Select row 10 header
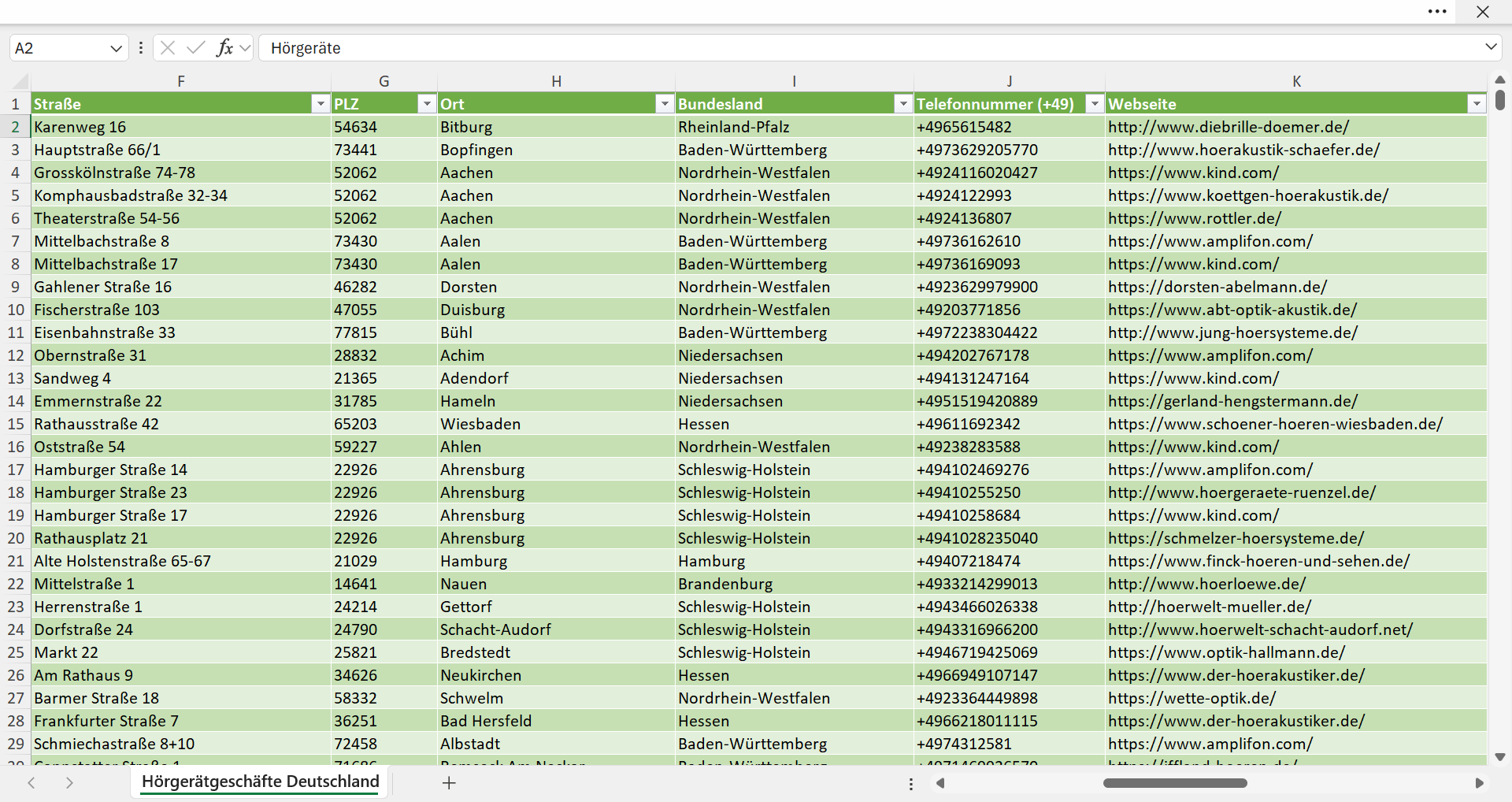The width and height of the screenshot is (1512, 802). [x=16, y=310]
